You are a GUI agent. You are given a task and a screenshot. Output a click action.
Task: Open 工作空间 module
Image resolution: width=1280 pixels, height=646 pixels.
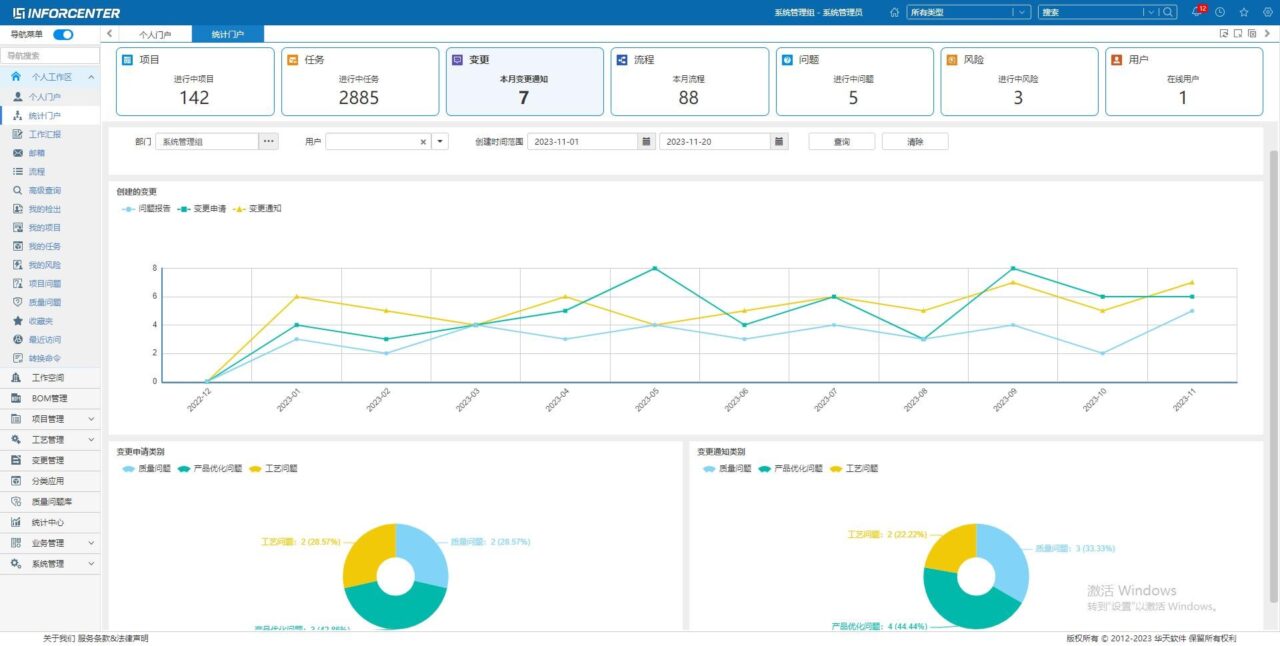pyautogui.click(x=48, y=378)
